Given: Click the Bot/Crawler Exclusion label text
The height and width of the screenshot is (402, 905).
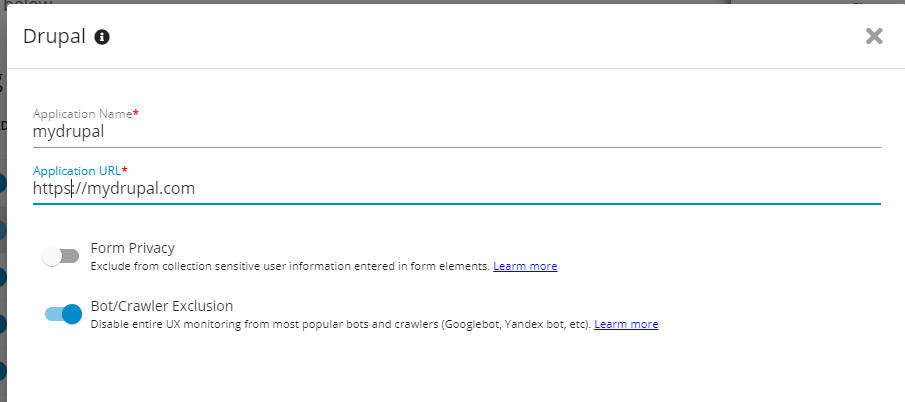Looking at the screenshot, I should [162, 306].
